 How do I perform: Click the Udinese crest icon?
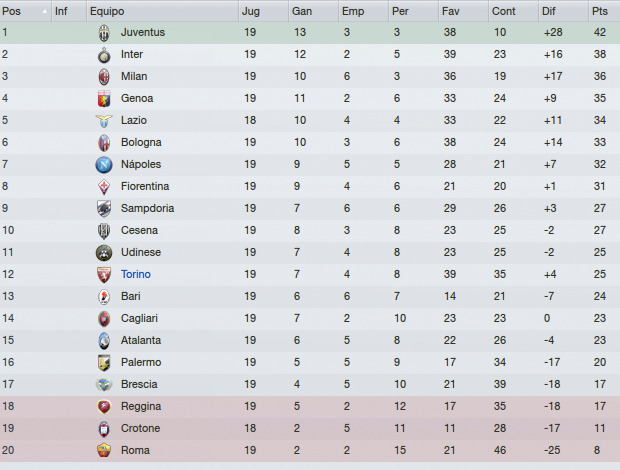click(x=104, y=253)
